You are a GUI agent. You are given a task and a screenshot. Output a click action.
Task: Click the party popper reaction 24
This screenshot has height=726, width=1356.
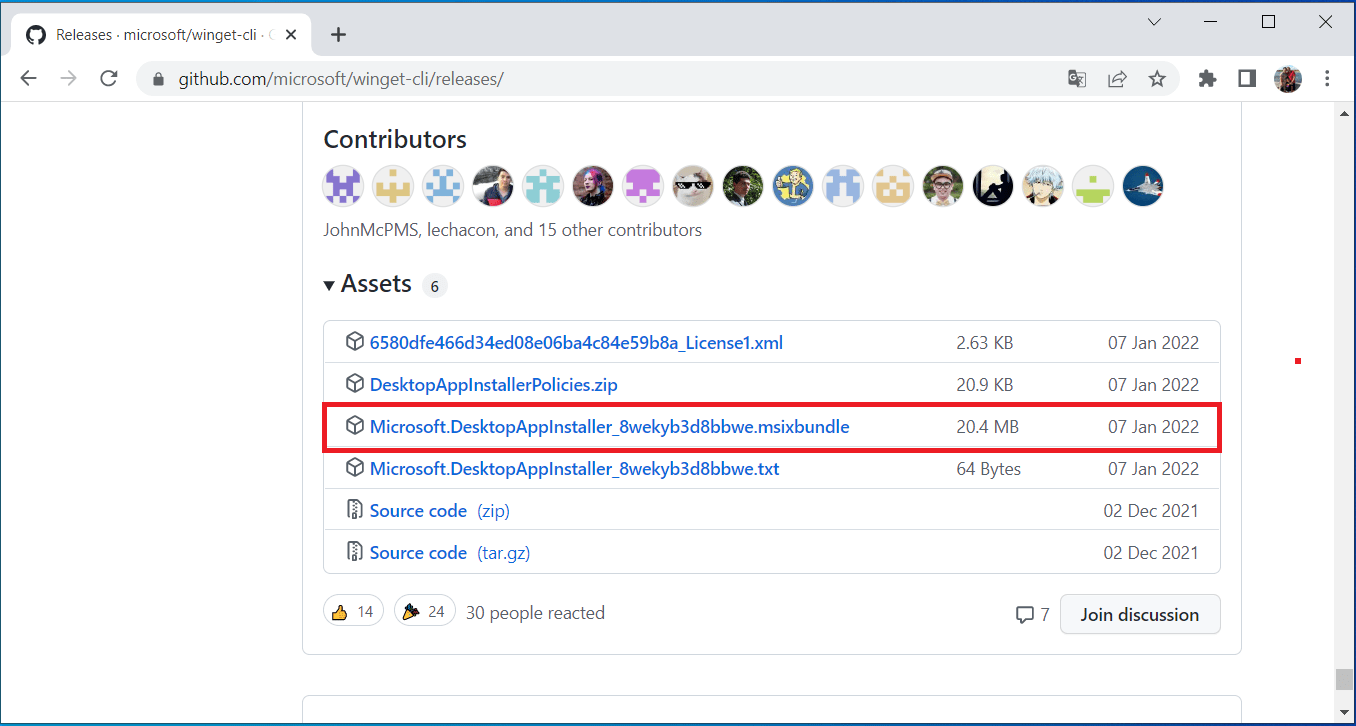[x=424, y=611]
